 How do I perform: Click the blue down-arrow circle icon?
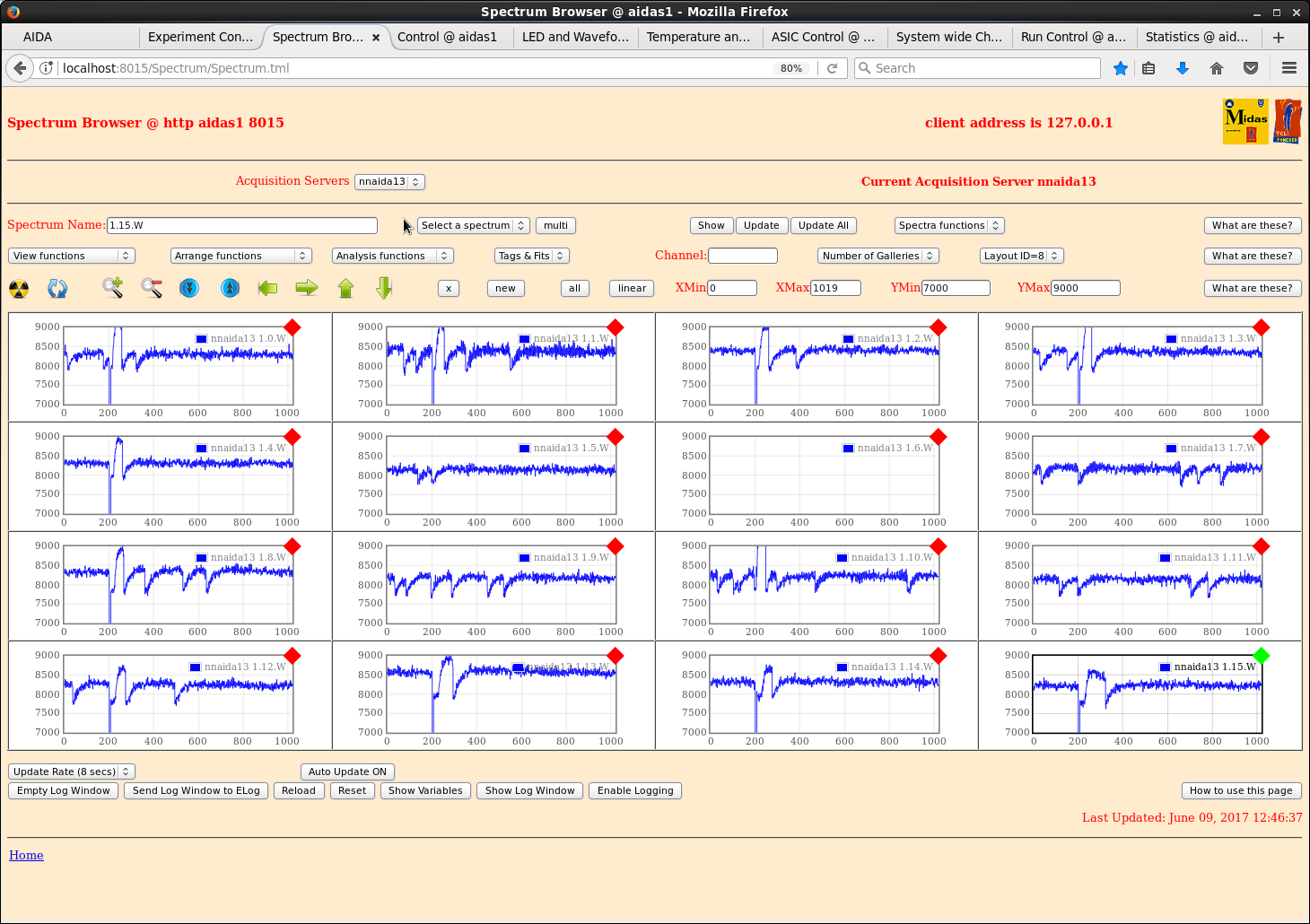pyautogui.click(x=189, y=288)
